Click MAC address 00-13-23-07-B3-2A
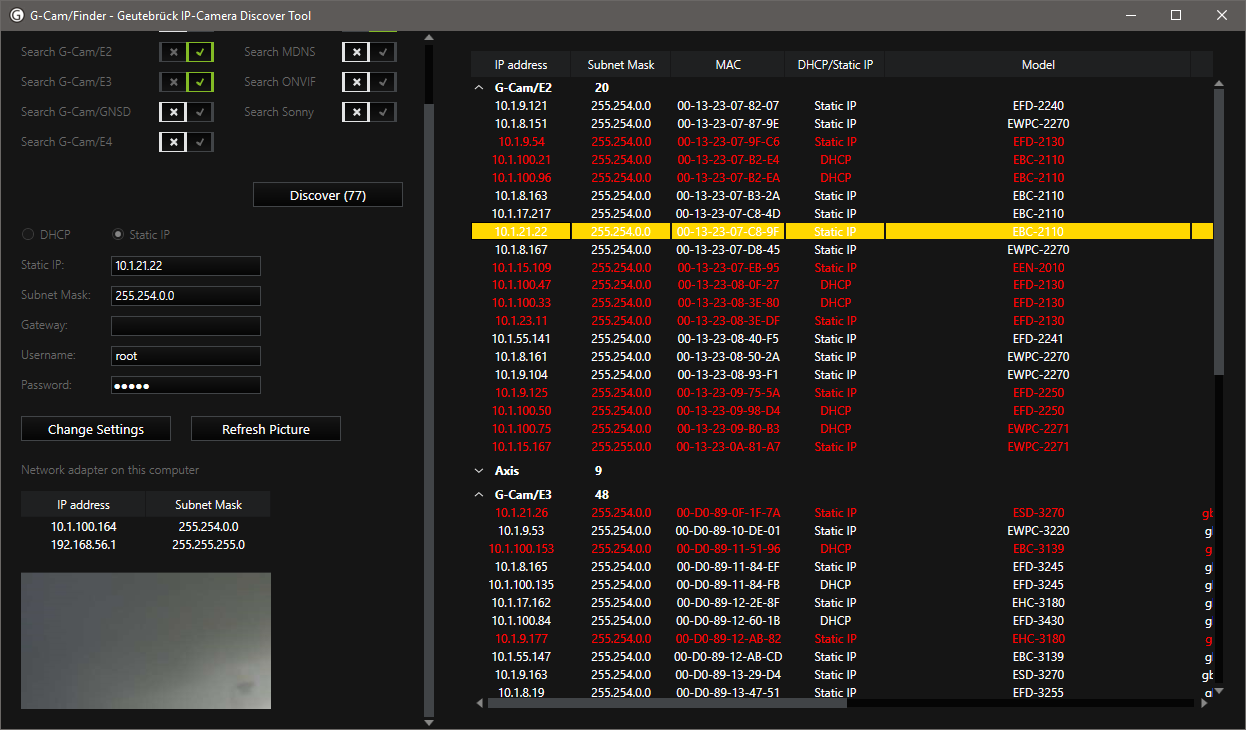Viewport: 1246px width, 730px height. coord(728,196)
